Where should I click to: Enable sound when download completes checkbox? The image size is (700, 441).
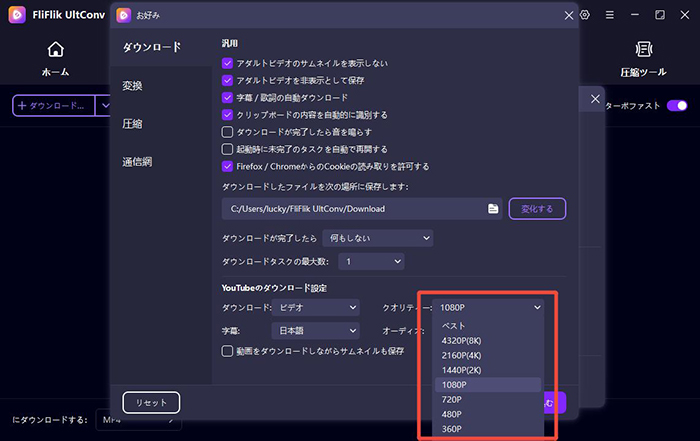(227, 132)
